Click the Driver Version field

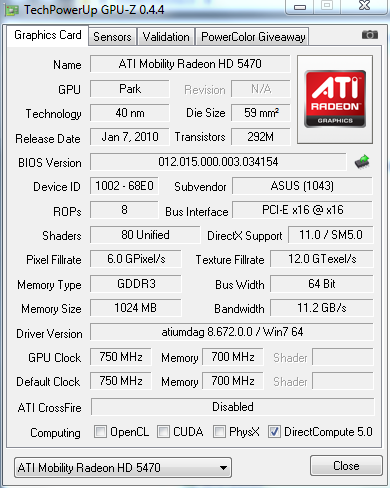pos(232,332)
